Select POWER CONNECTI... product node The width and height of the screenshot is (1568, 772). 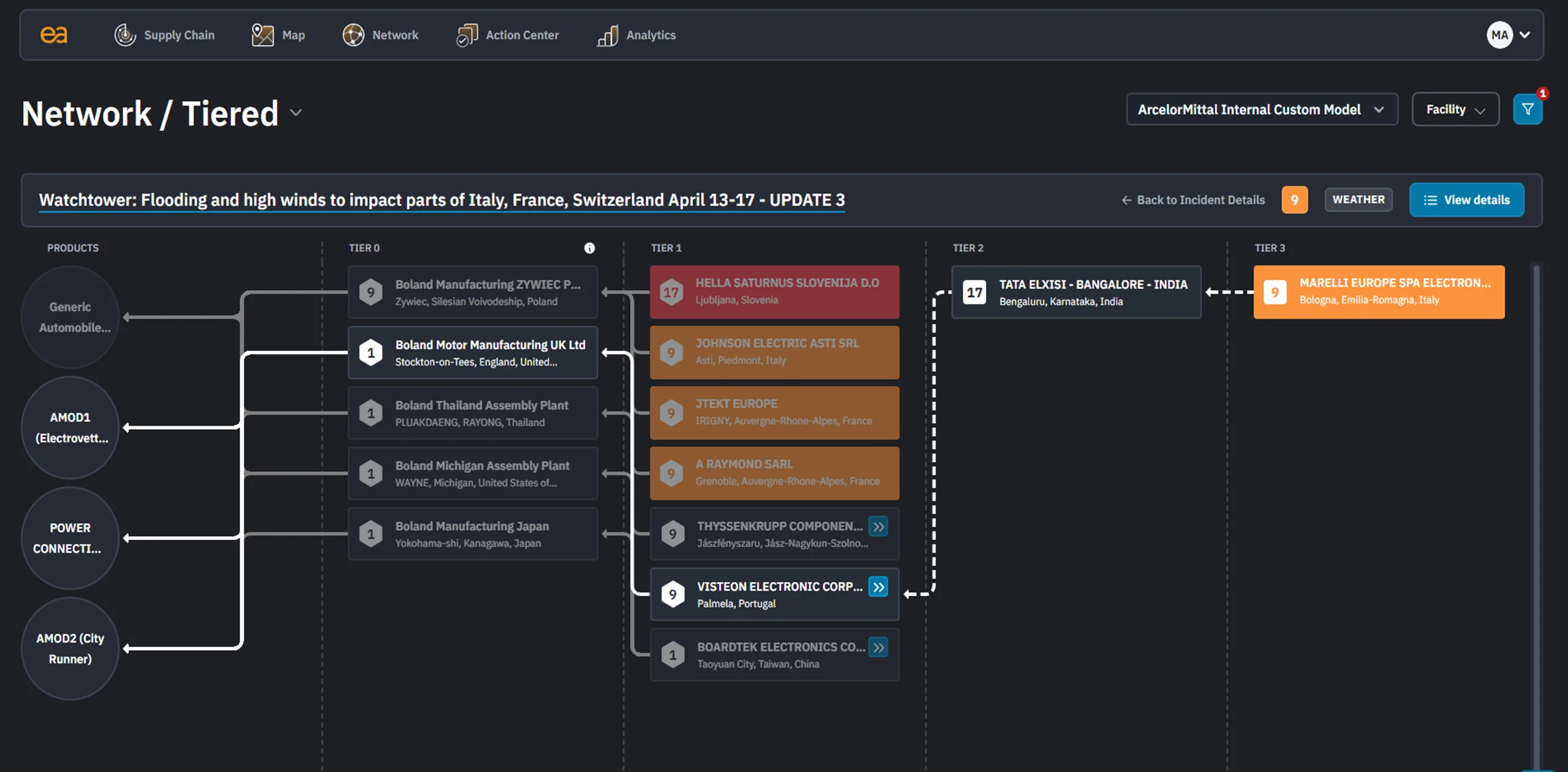click(x=70, y=538)
